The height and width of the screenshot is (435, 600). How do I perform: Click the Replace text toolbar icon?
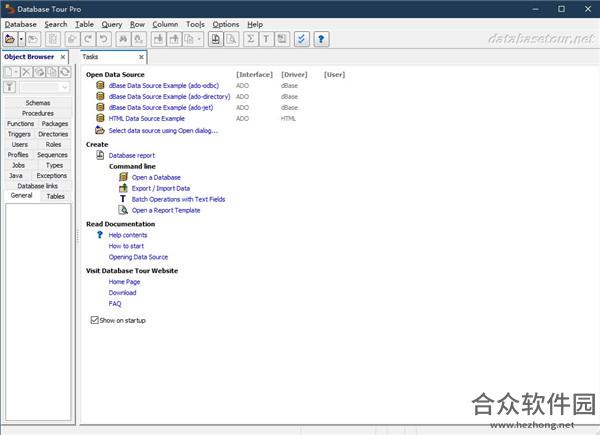(x=139, y=39)
